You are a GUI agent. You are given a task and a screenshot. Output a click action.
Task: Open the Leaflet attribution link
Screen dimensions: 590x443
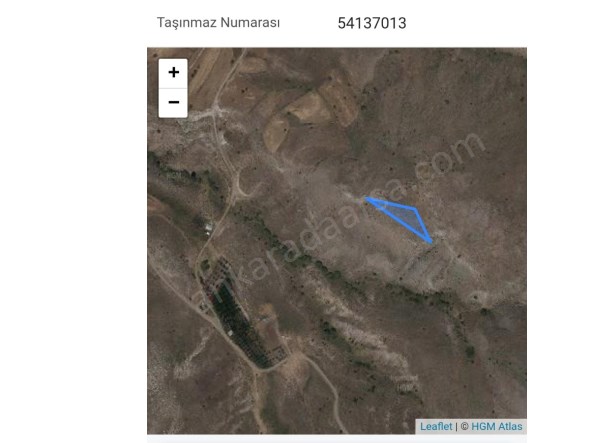click(436, 426)
